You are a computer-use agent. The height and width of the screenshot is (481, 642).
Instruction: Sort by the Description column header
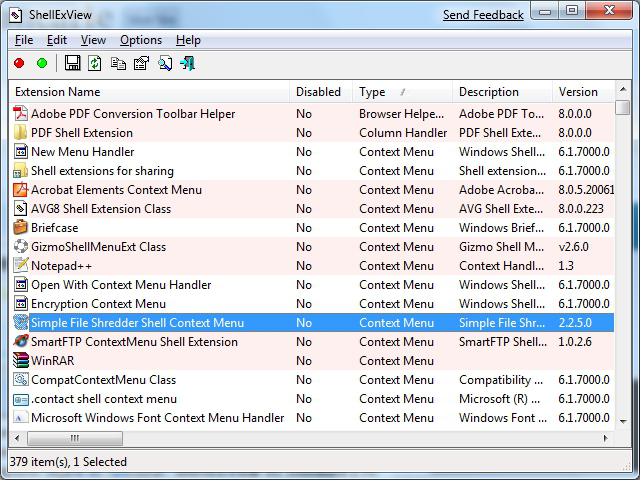pyautogui.click(x=502, y=92)
